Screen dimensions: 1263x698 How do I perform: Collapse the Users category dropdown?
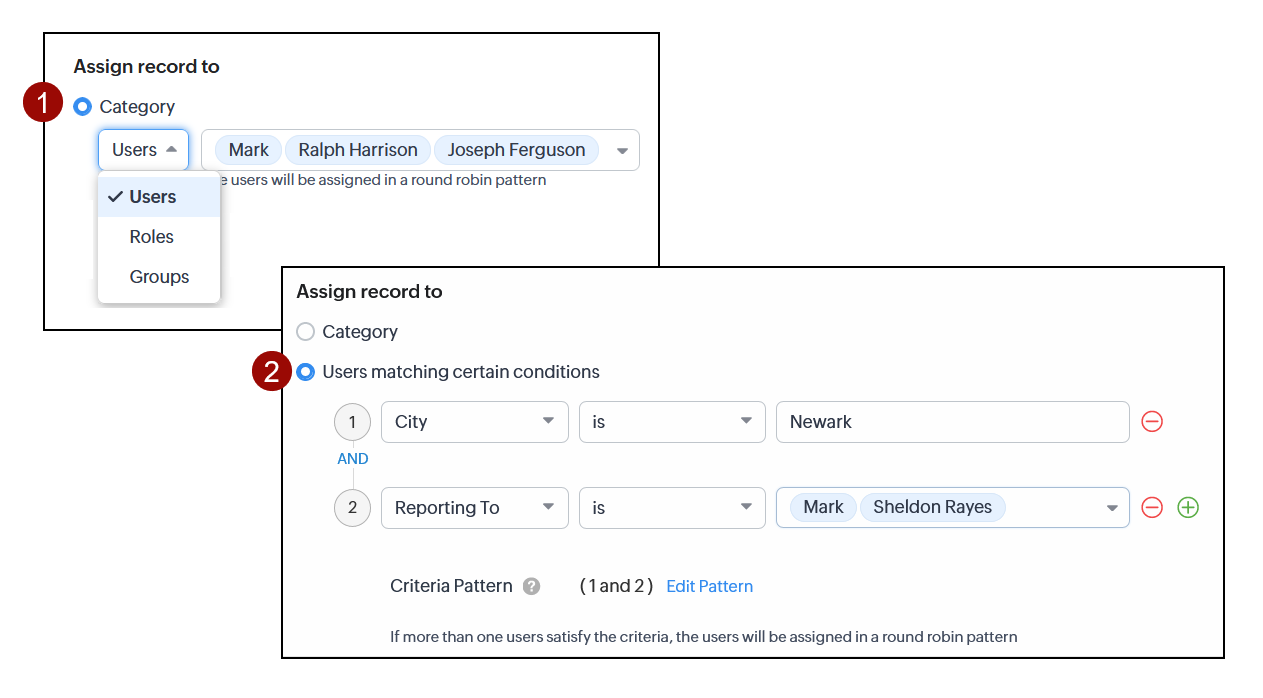(143, 150)
